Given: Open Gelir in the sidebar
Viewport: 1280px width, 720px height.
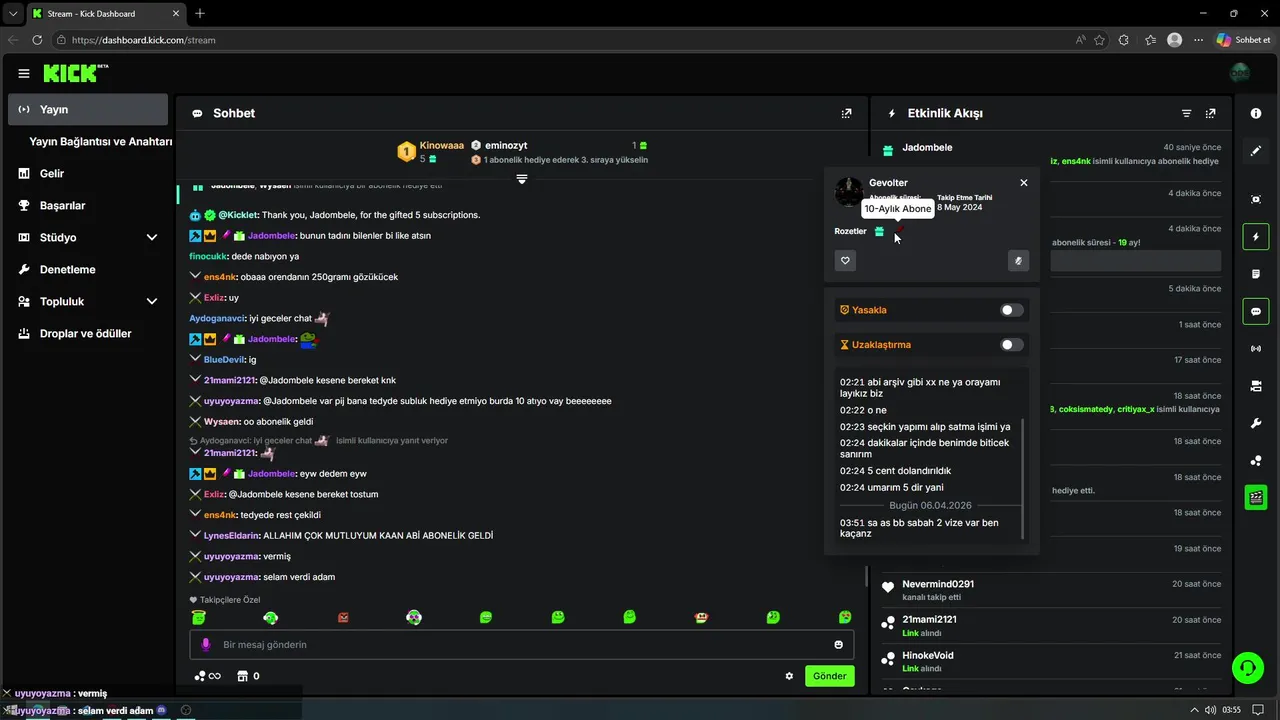Looking at the screenshot, I should click(88, 173).
